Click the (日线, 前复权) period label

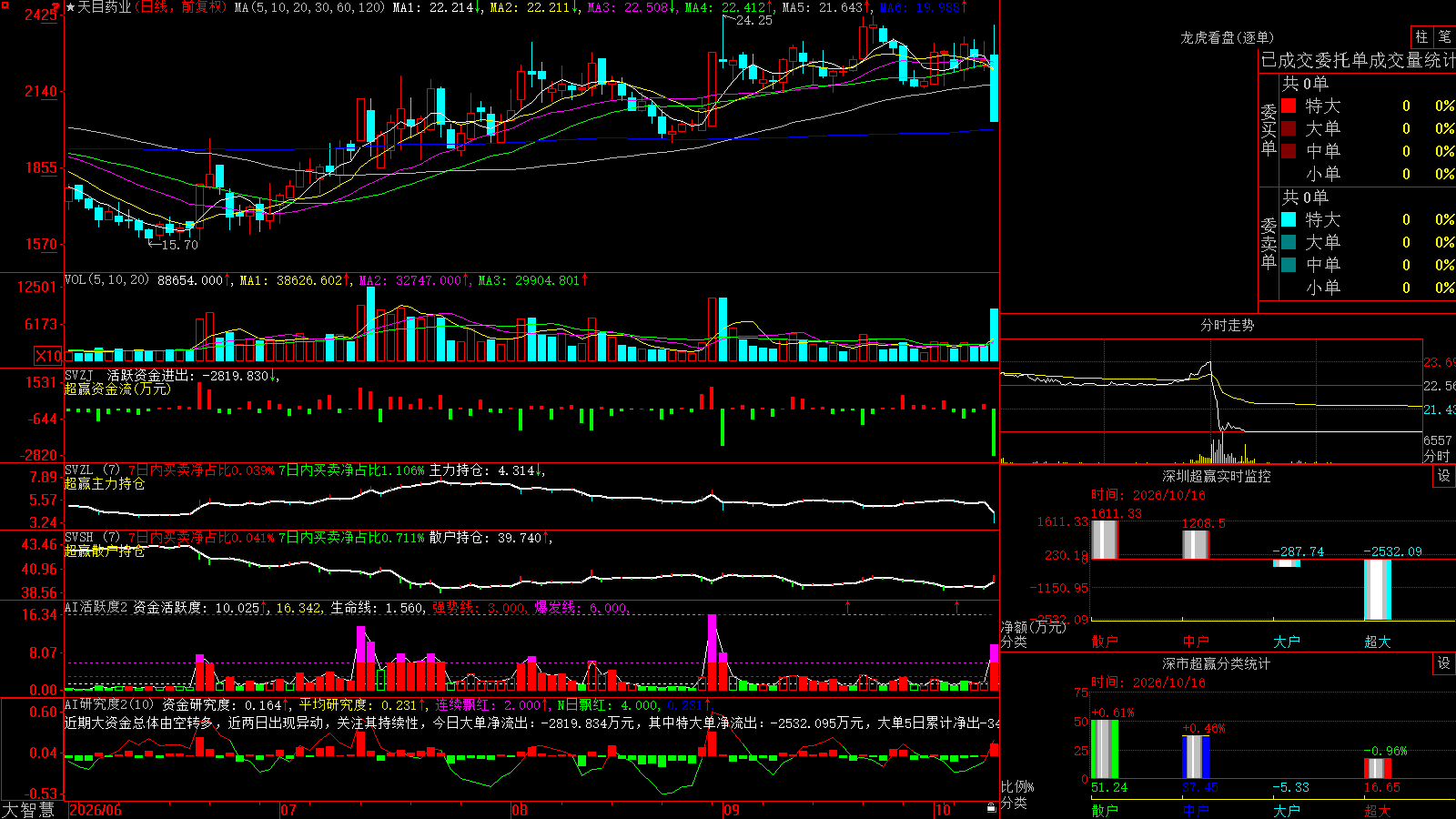(x=183, y=7)
